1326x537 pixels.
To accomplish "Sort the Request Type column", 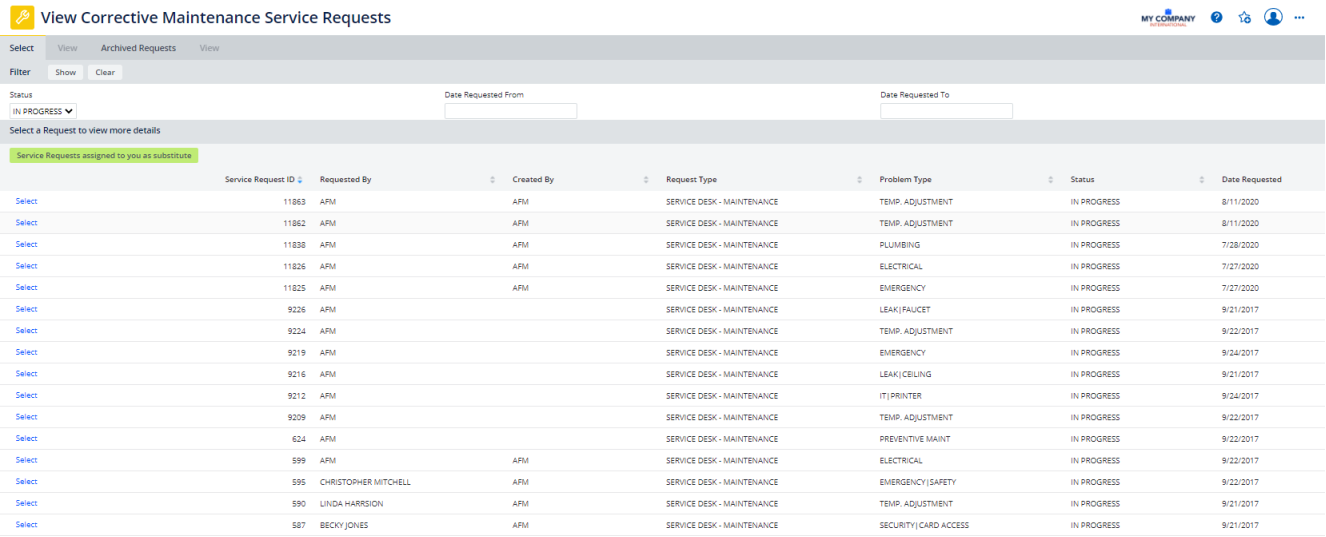I will click(x=860, y=180).
